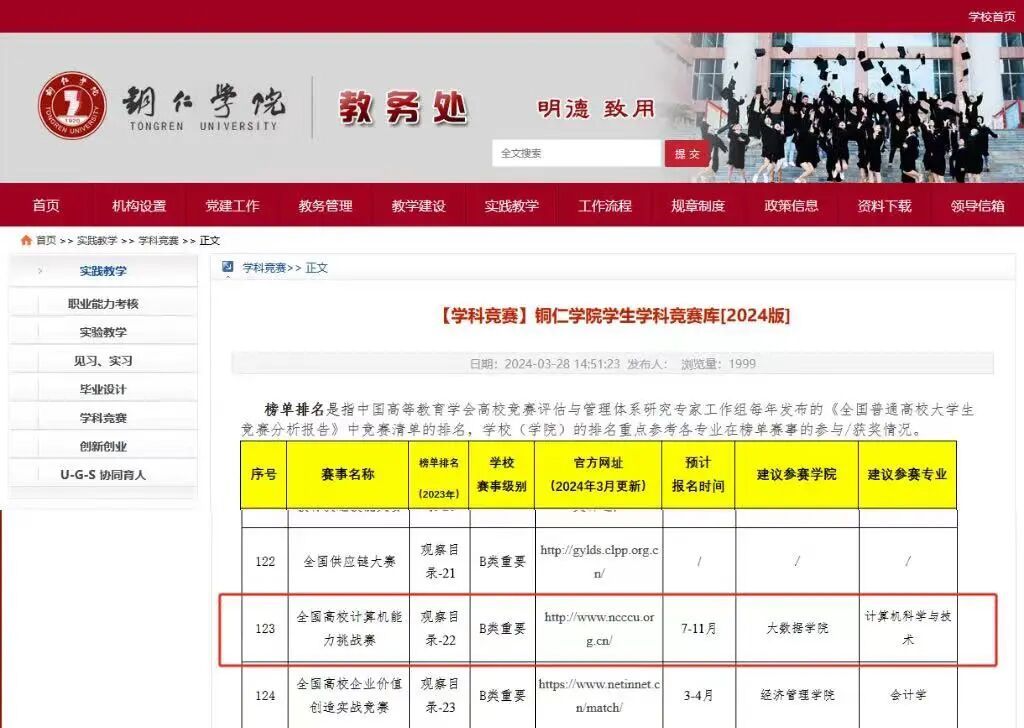This screenshot has width=1024, height=728.
Task: Click the home icon in breadcrumb
Action: coord(26,240)
